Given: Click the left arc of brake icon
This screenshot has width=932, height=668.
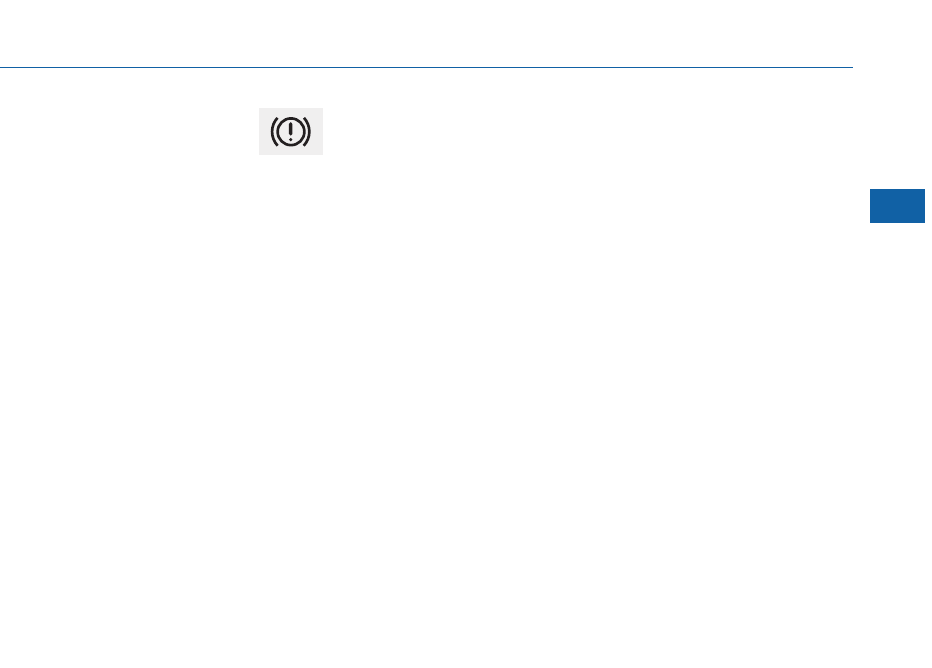Looking at the screenshot, I should coord(274,132).
